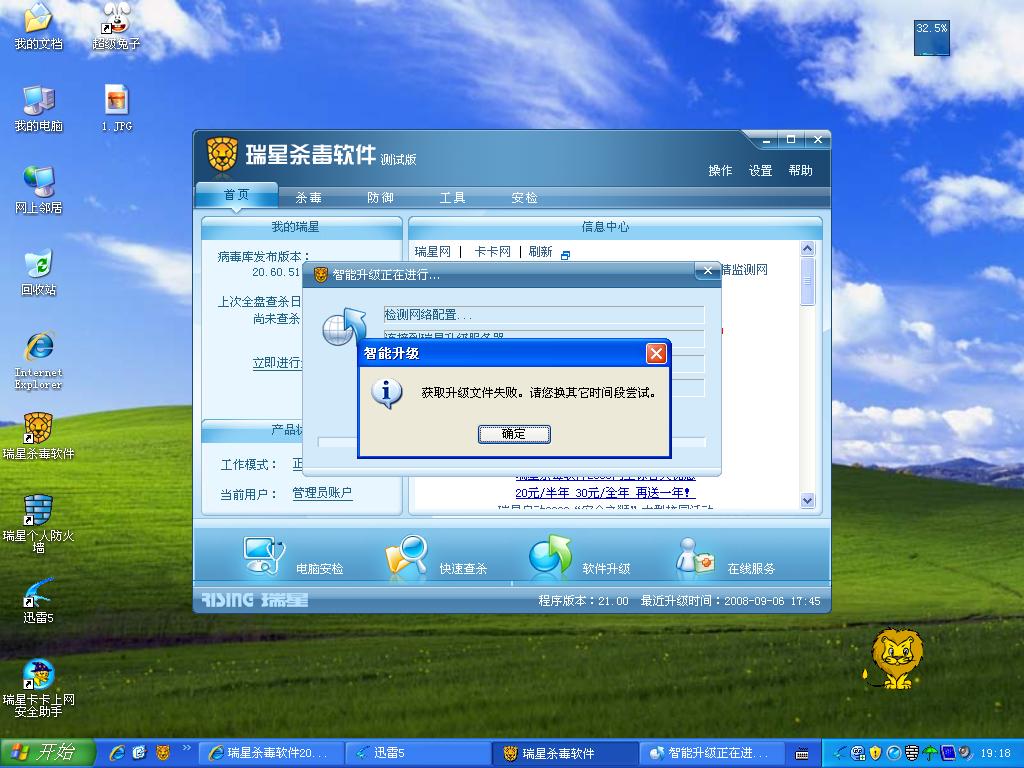1024x768 pixels.
Task: Select the 1.JPG file on desktop
Action: [117, 108]
